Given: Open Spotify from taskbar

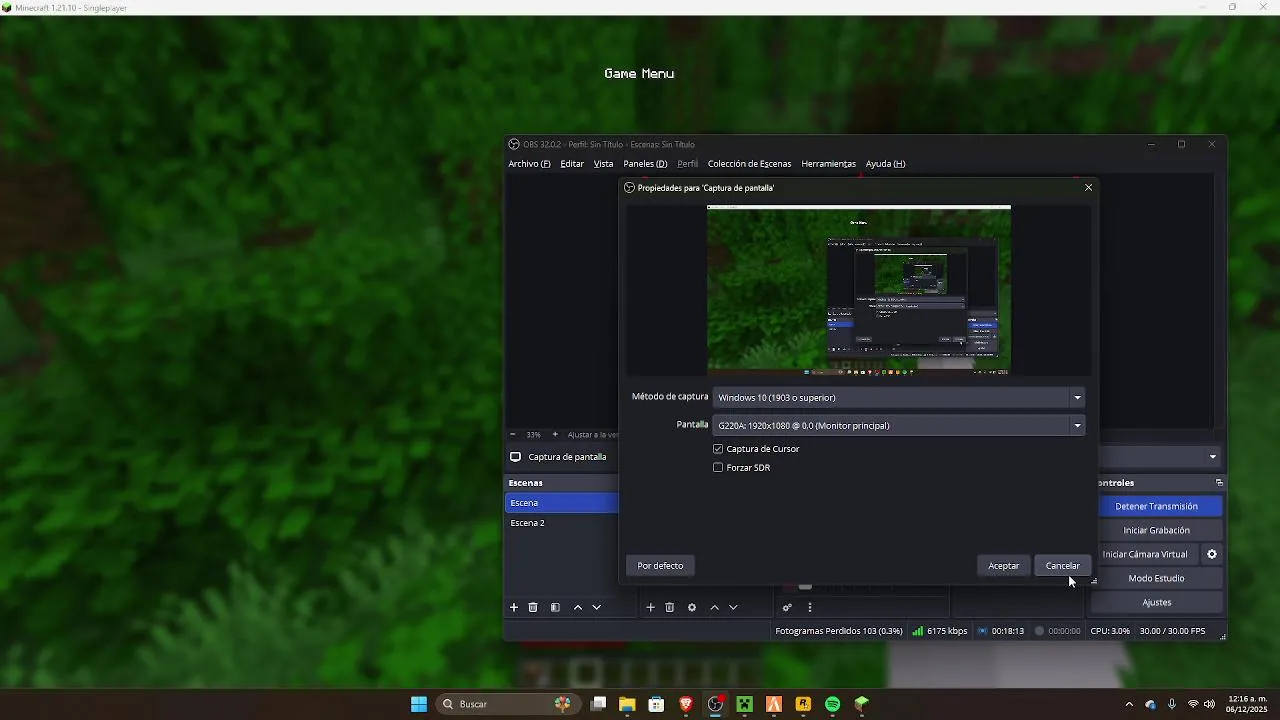Looking at the screenshot, I should point(832,704).
